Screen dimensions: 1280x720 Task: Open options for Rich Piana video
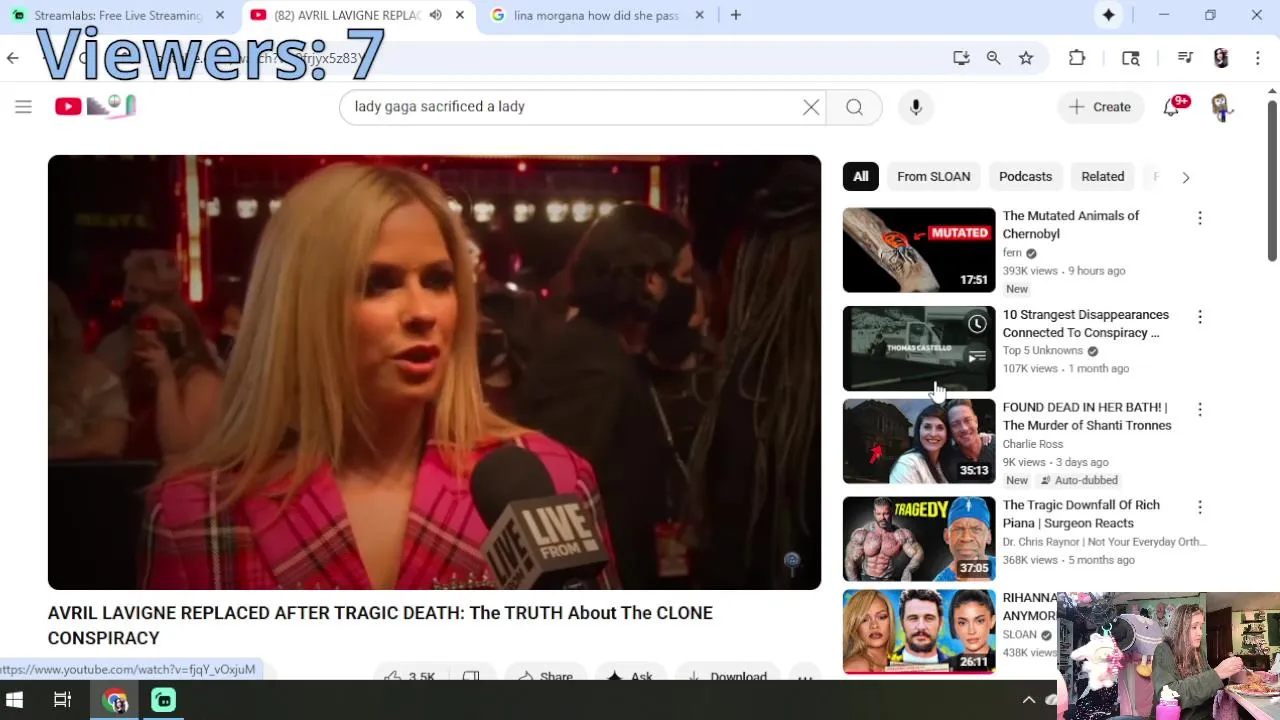click(1199, 507)
